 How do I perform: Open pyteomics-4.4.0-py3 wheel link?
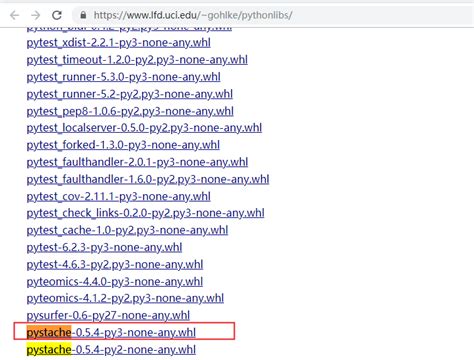[115, 282]
